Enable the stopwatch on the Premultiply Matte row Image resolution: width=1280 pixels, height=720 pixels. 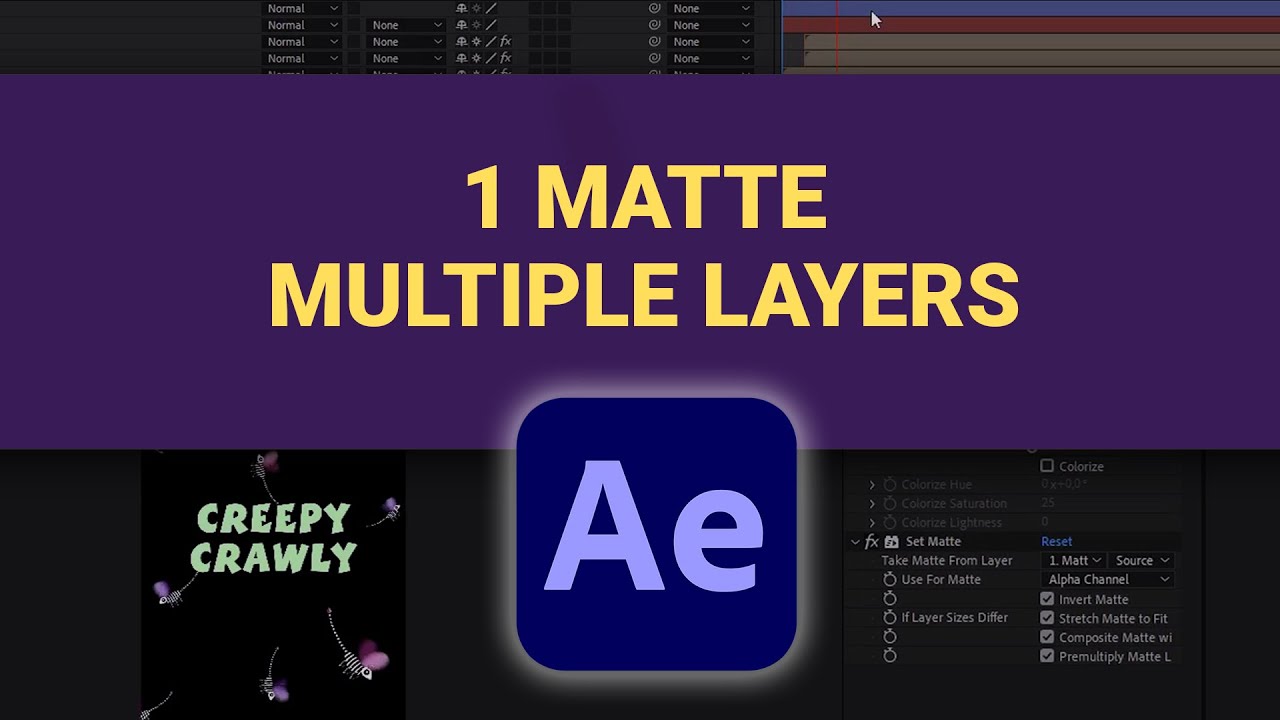coord(889,656)
